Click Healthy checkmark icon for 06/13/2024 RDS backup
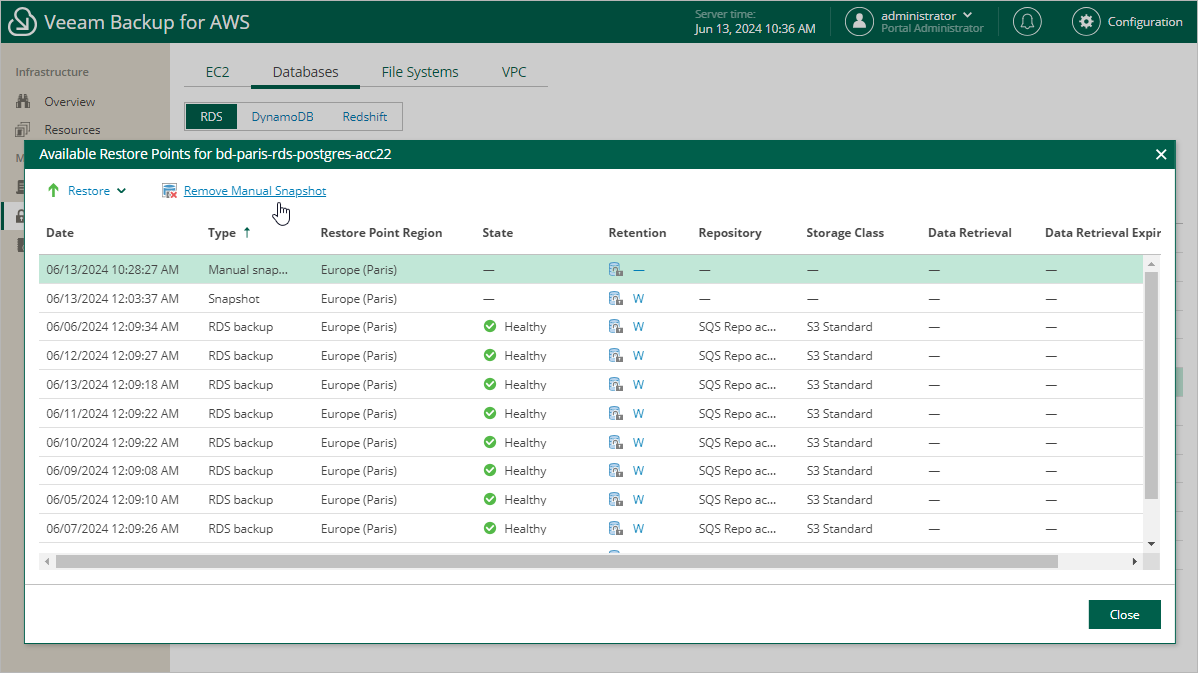1198x673 pixels. tap(490, 384)
